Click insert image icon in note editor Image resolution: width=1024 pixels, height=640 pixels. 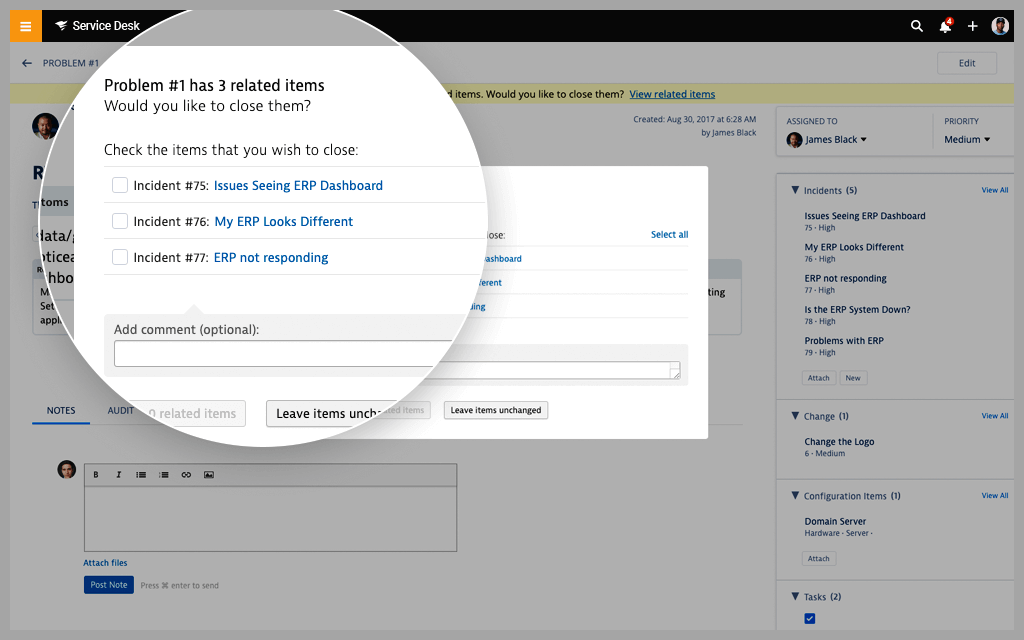tap(209, 474)
